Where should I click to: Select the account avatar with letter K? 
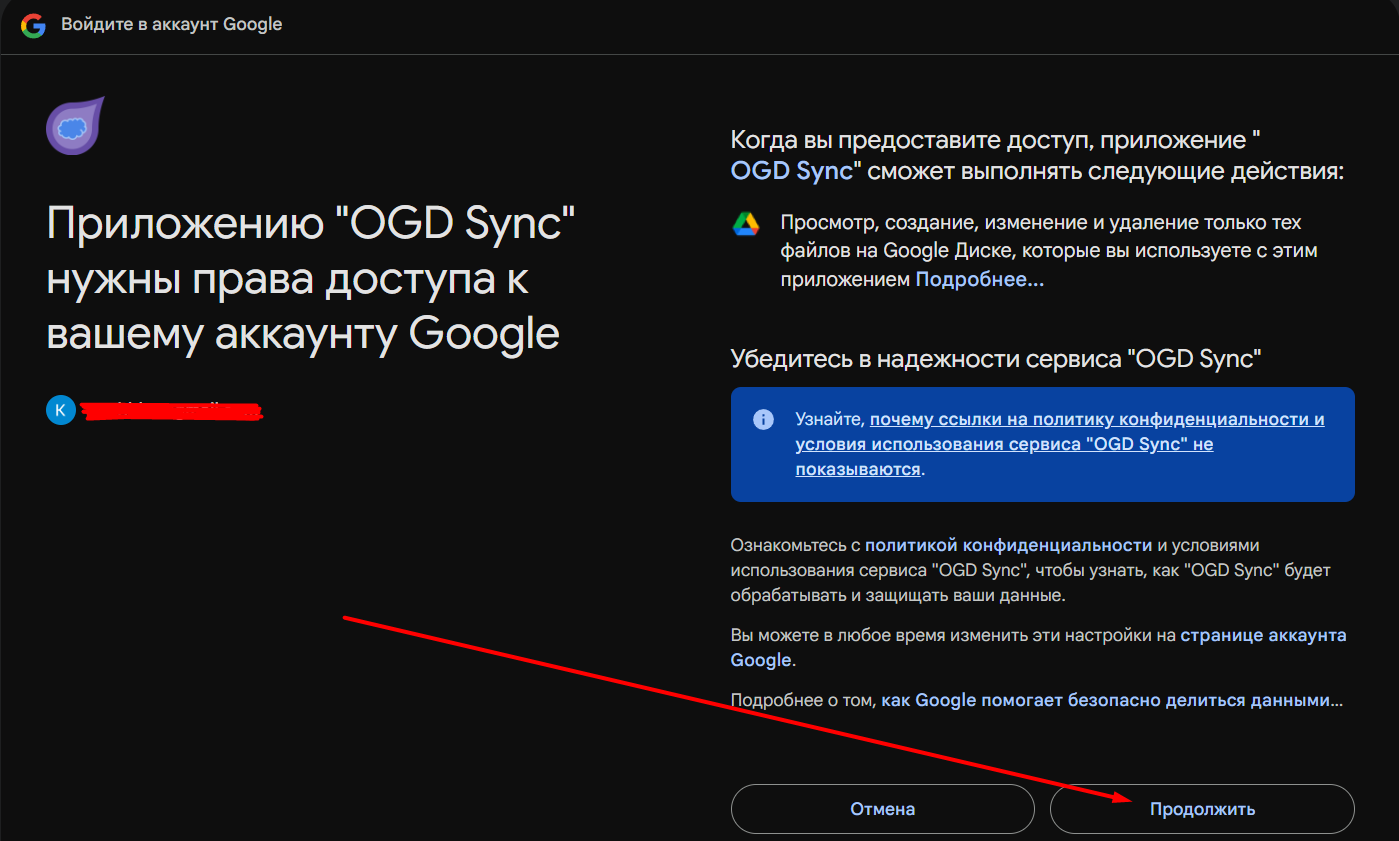[x=60, y=410]
